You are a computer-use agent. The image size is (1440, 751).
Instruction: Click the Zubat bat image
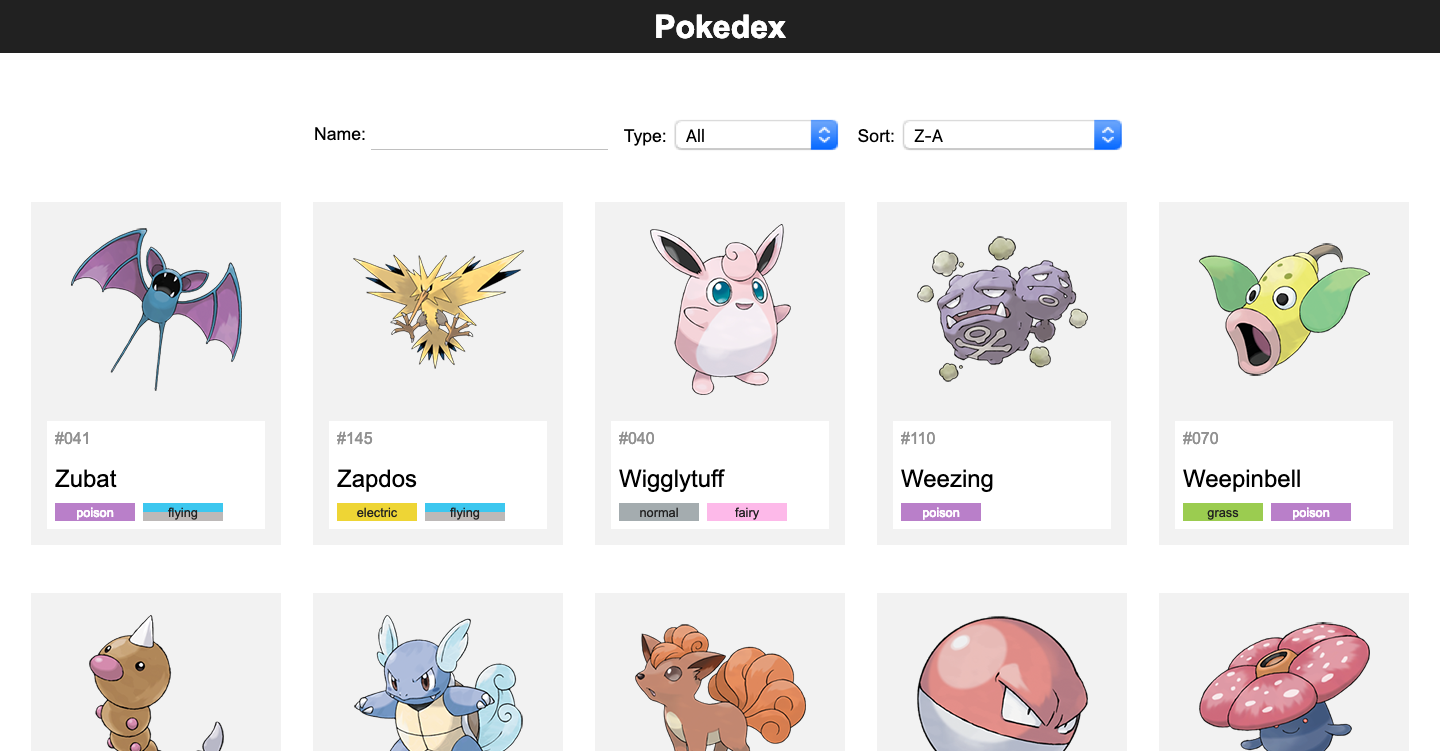[156, 309]
